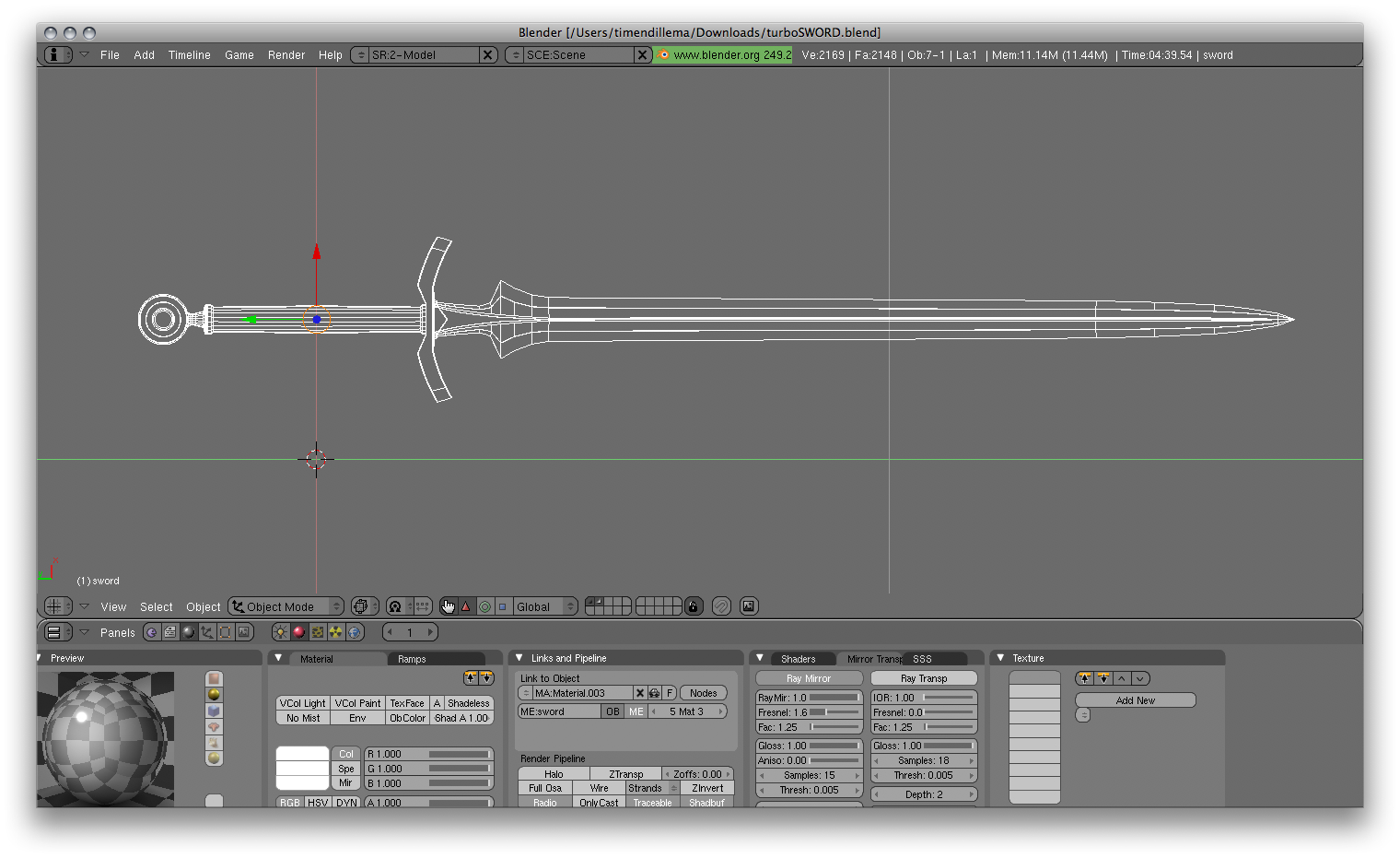Open the Texture buttons panel (leopard icon)
This screenshot has width=1400, height=858.
coord(318,632)
